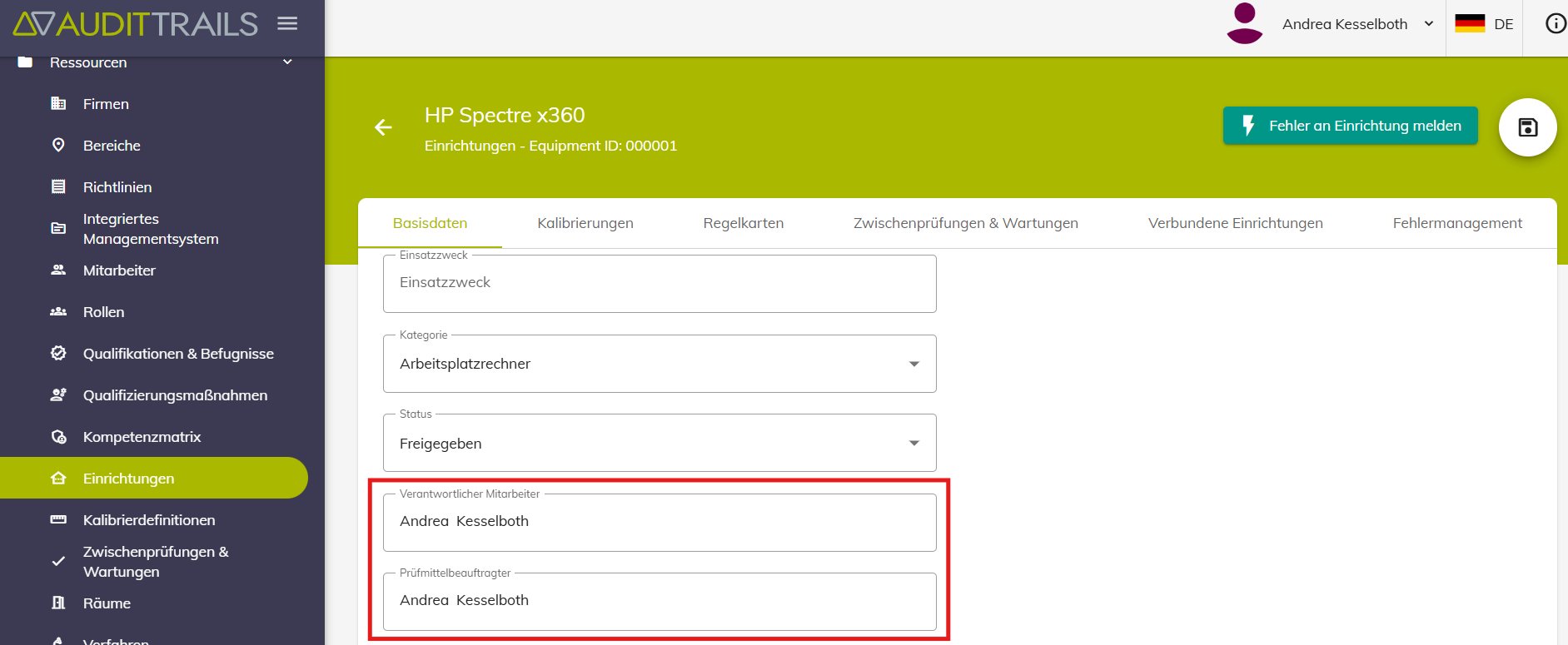1568x645 pixels.
Task: Click the AUDITTRAILS logo
Action: click(136, 24)
